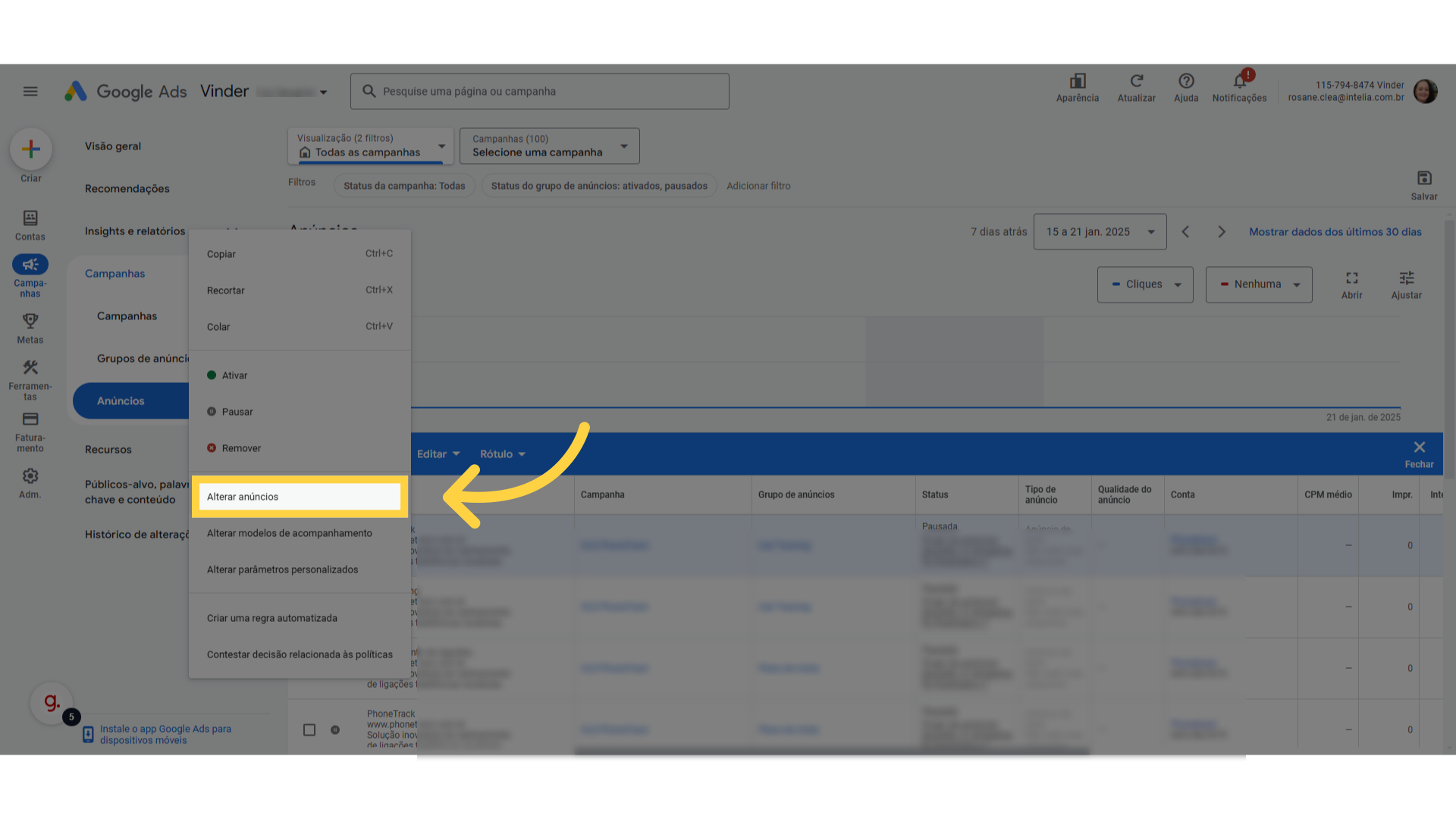Open Visão geral in the navigation
Image resolution: width=1456 pixels, height=819 pixels.
(x=113, y=146)
